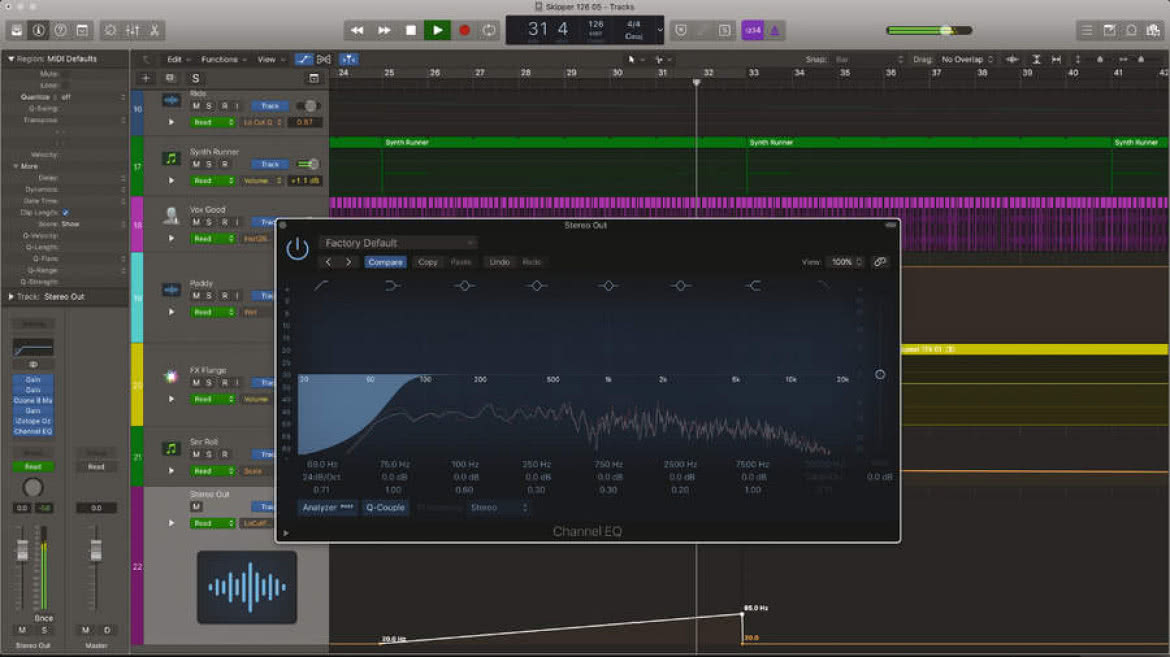The width and height of the screenshot is (1170, 657).
Task: Open the Editors scissors icon
Action: tap(154, 31)
